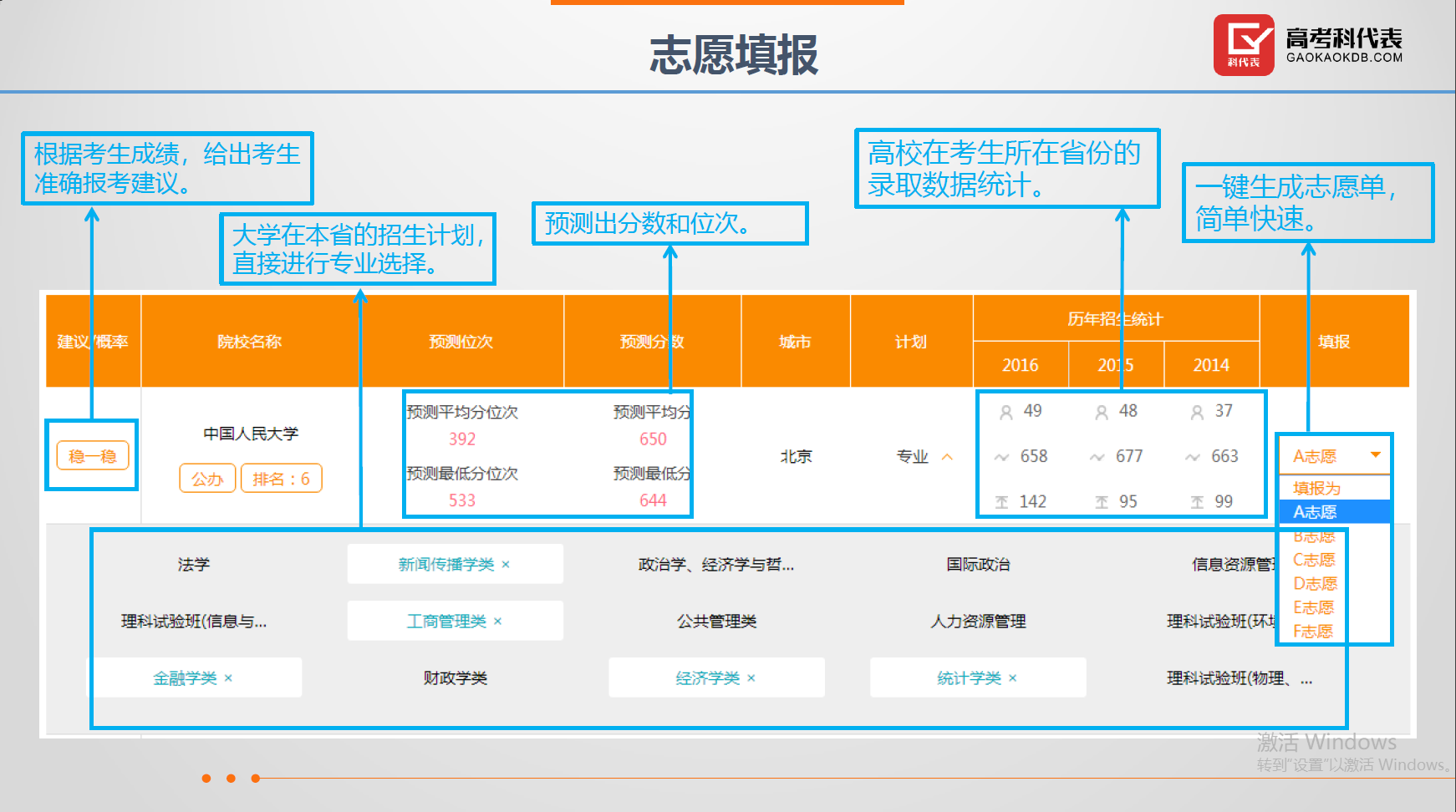The image size is (1456, 812).
Task: Remove 金融学类 using its x icon
Action: point(228,678)
